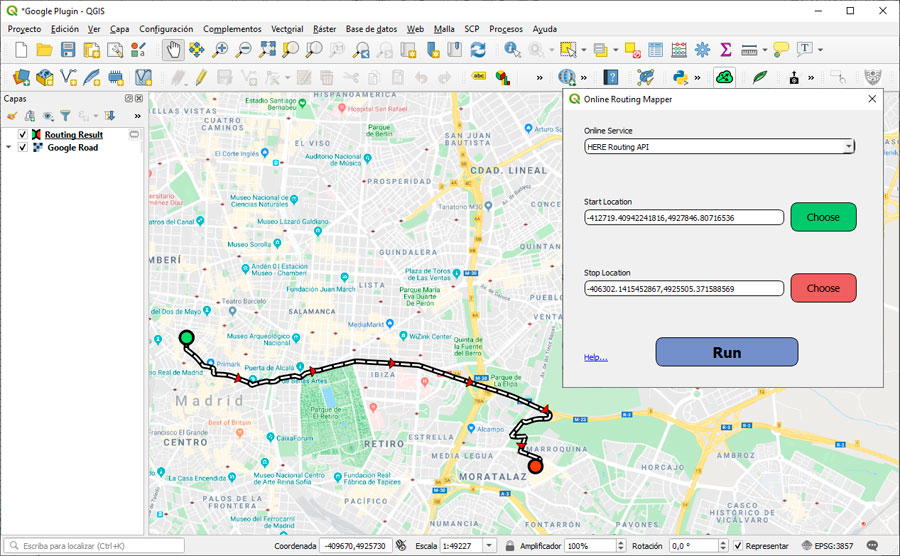
Task: Open the Escala scale dropdown
Action: [x=489, y=546]
